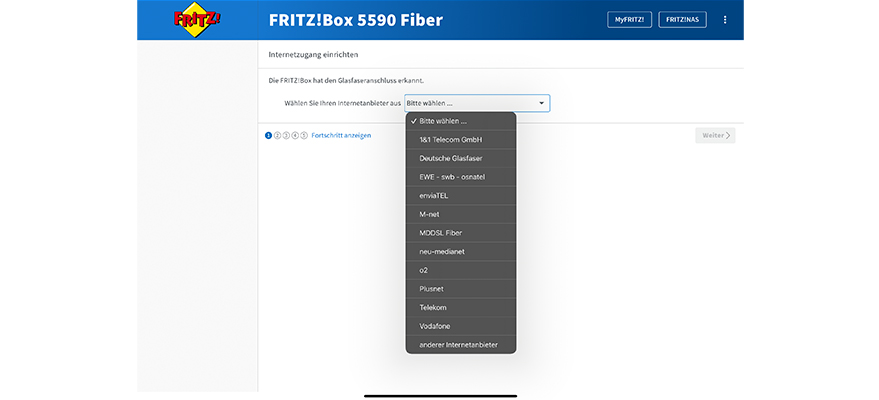Click the Fortschritt anzeigen link
The height and width of the screenshot is (400, 879).
[341, 135]
